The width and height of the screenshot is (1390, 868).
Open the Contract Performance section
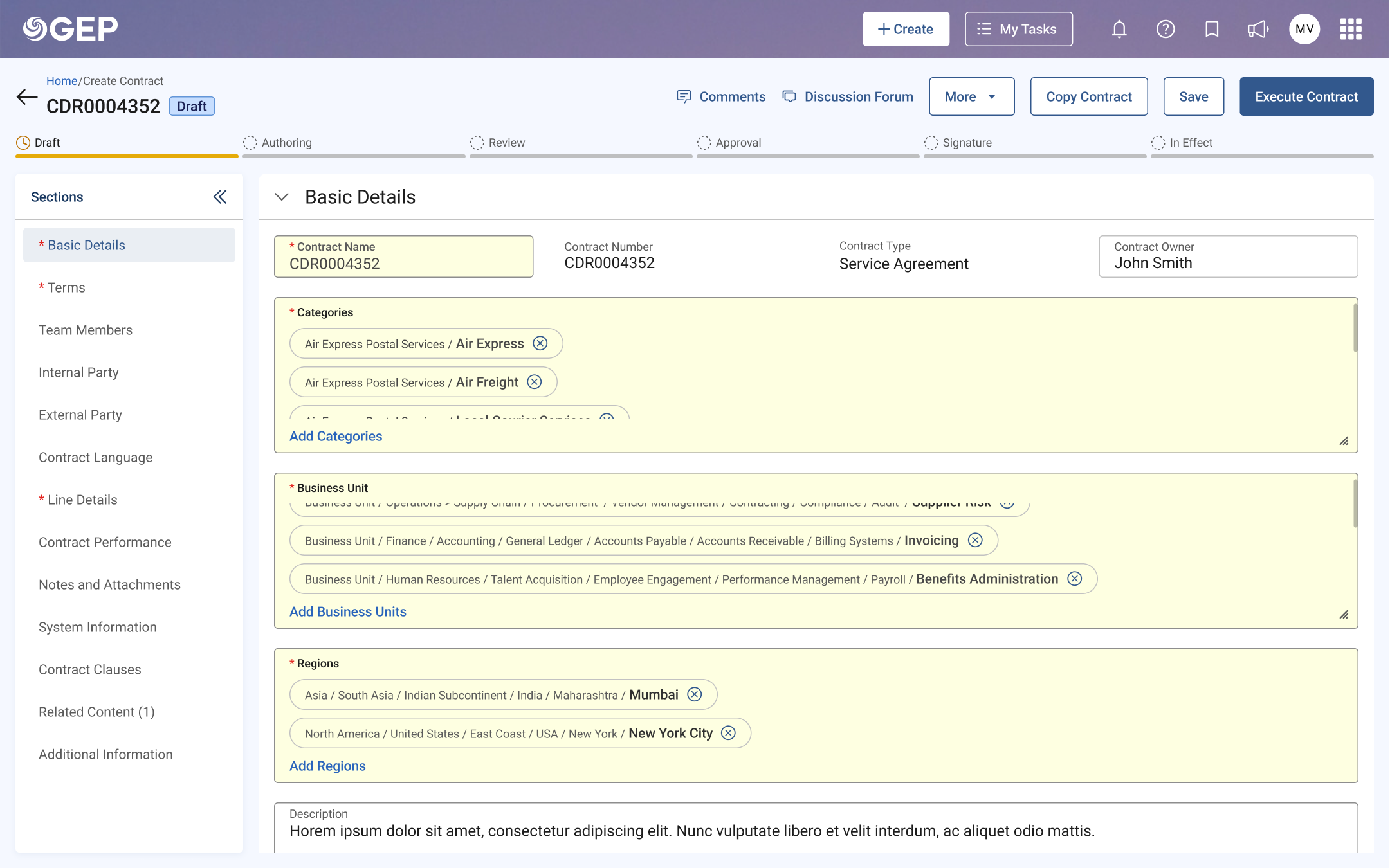click(129, 542)
